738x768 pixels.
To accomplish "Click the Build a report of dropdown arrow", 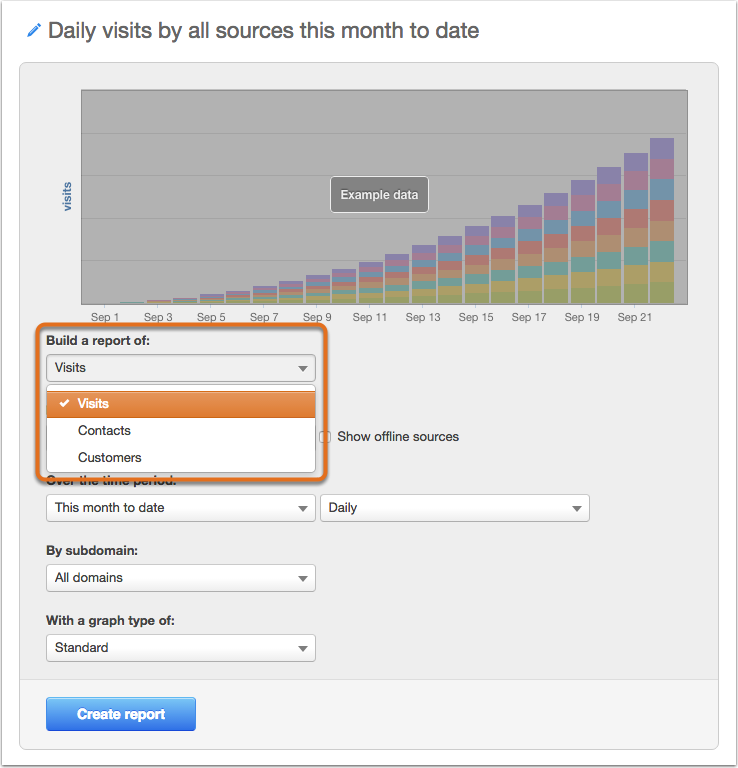I will pos(303,368).
